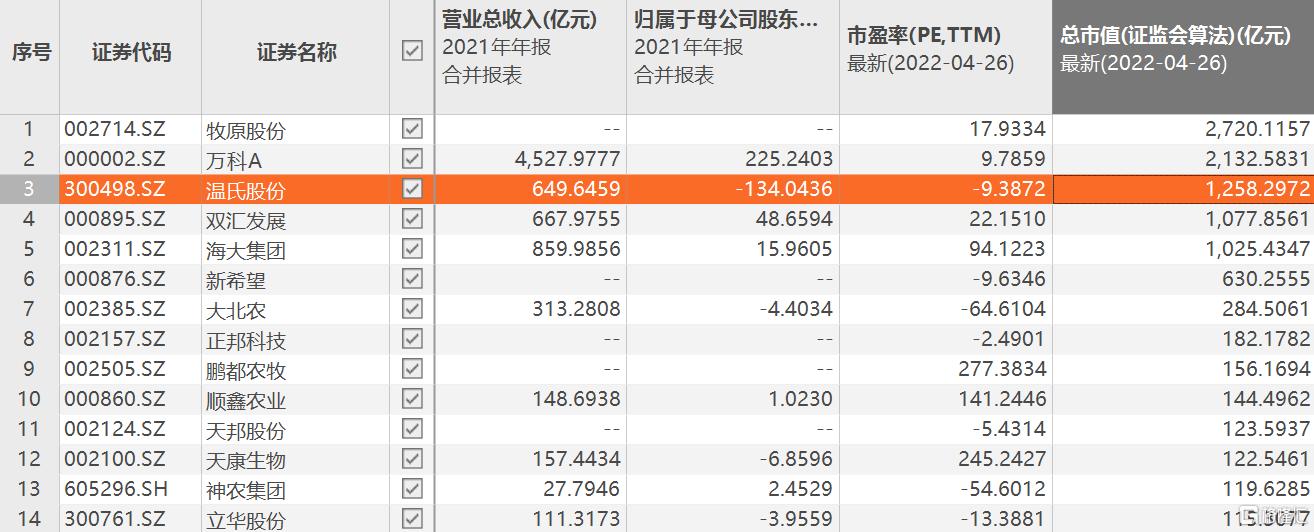Select revenue cell 649.6459
This screenshot has height=532, width=1314.
tap(577, 189)
